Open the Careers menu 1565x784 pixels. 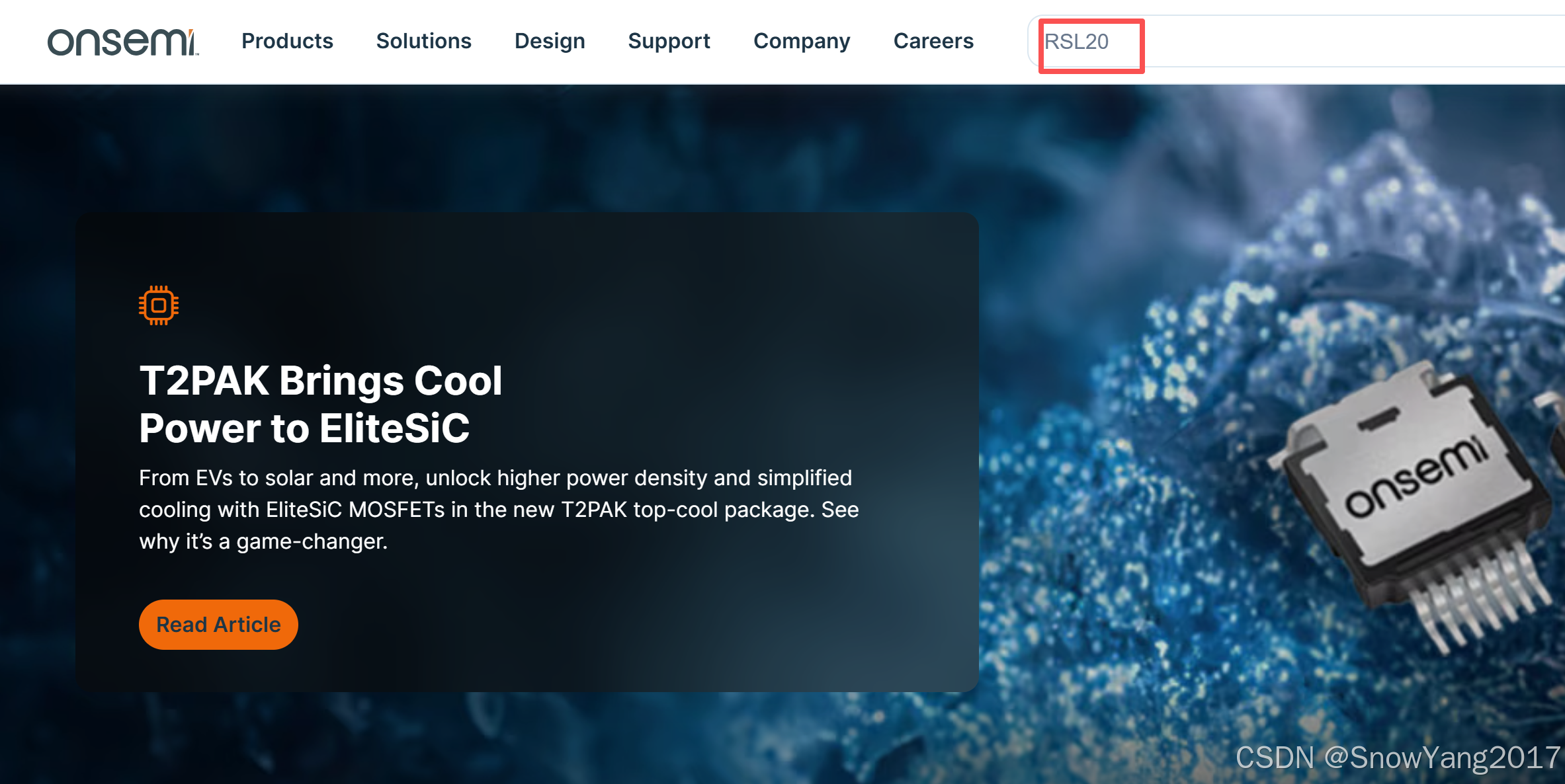[933, 41]
